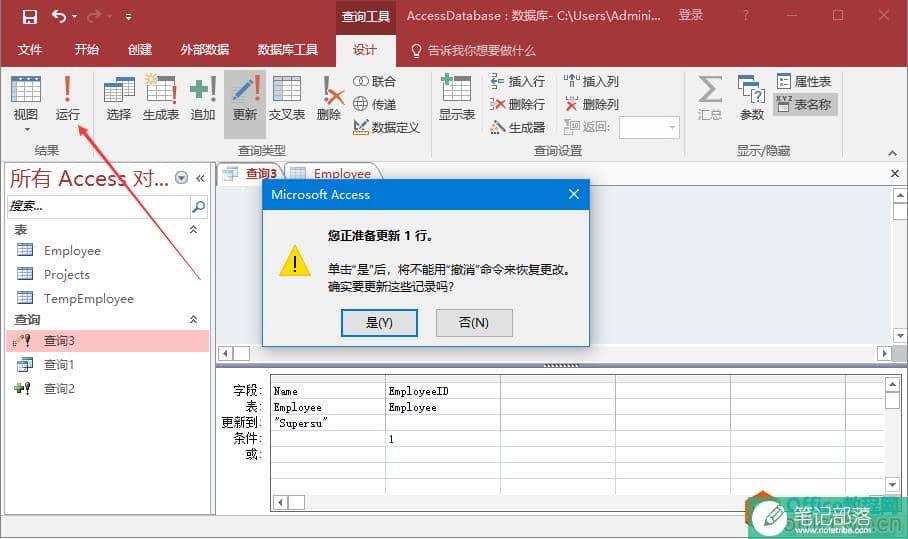
Task: Click the 传递 pass-through query option
Action: [375, 104]
